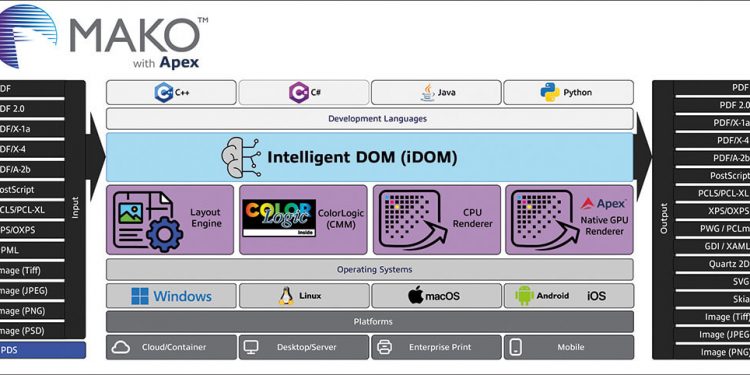Screen dimensions: 750x375
Task: Click the CPU Renderer label
Action: click(x=473, y=218)
